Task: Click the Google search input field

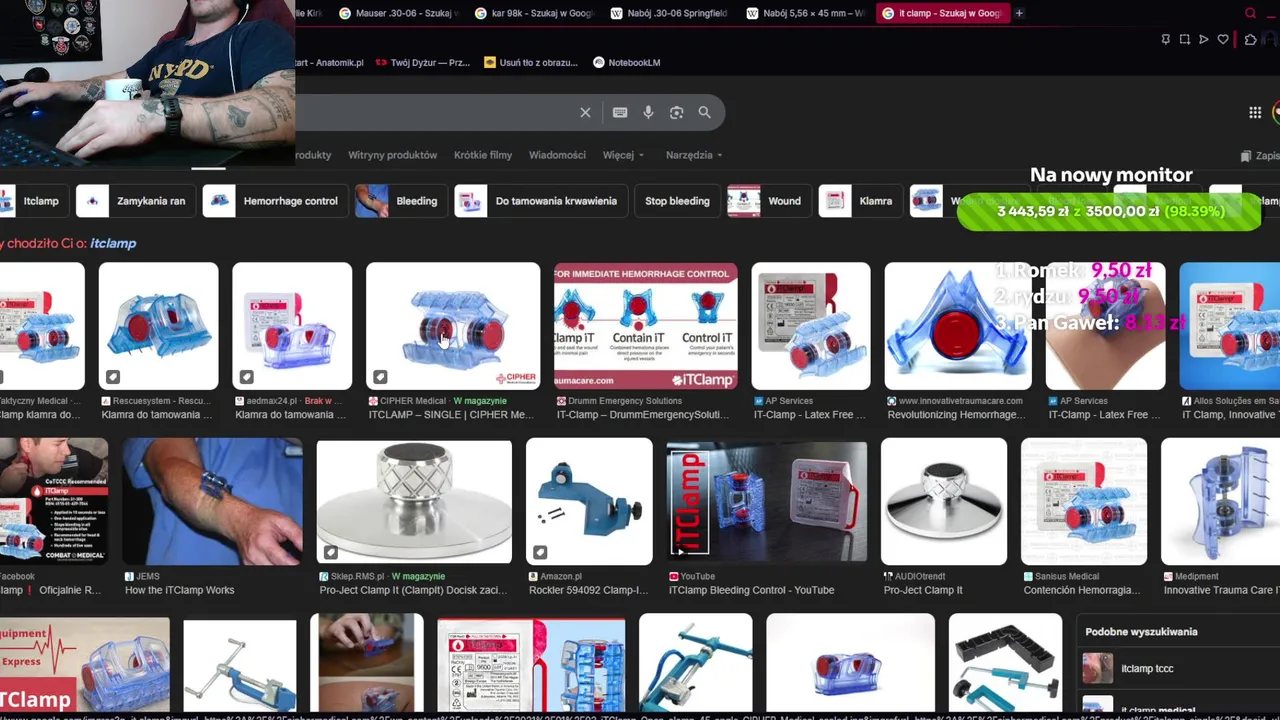Action: (435, 113)
